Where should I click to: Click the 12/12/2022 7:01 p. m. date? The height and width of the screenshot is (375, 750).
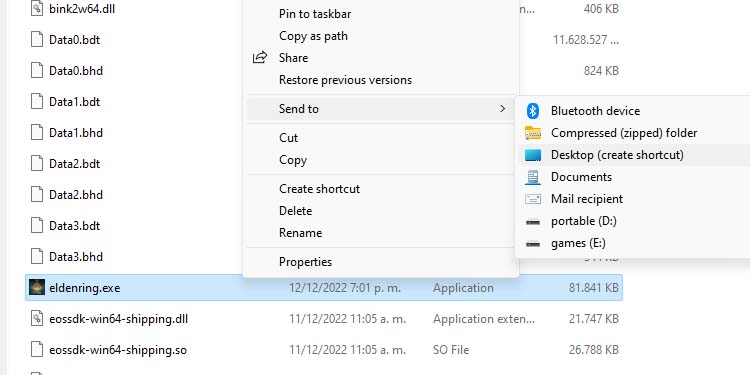pyautogui.click(x=345, y=288)
